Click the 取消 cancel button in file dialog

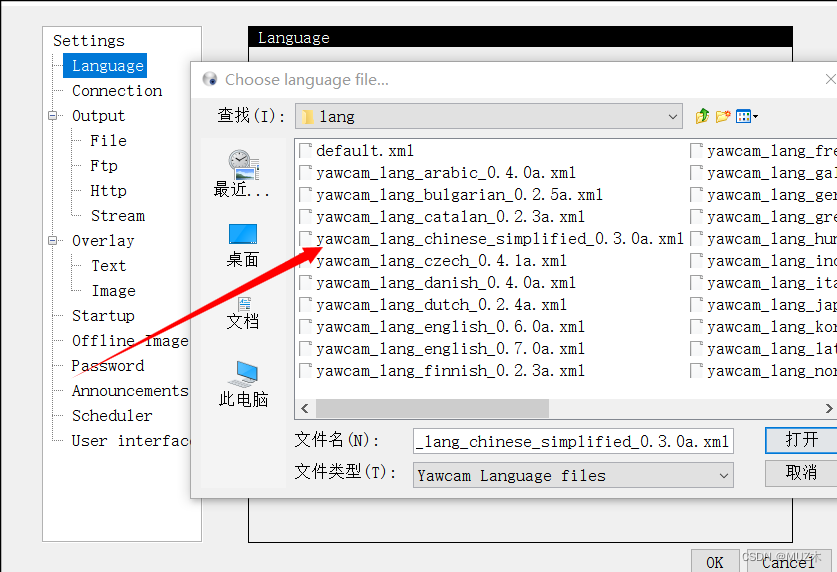pos(801,473)
